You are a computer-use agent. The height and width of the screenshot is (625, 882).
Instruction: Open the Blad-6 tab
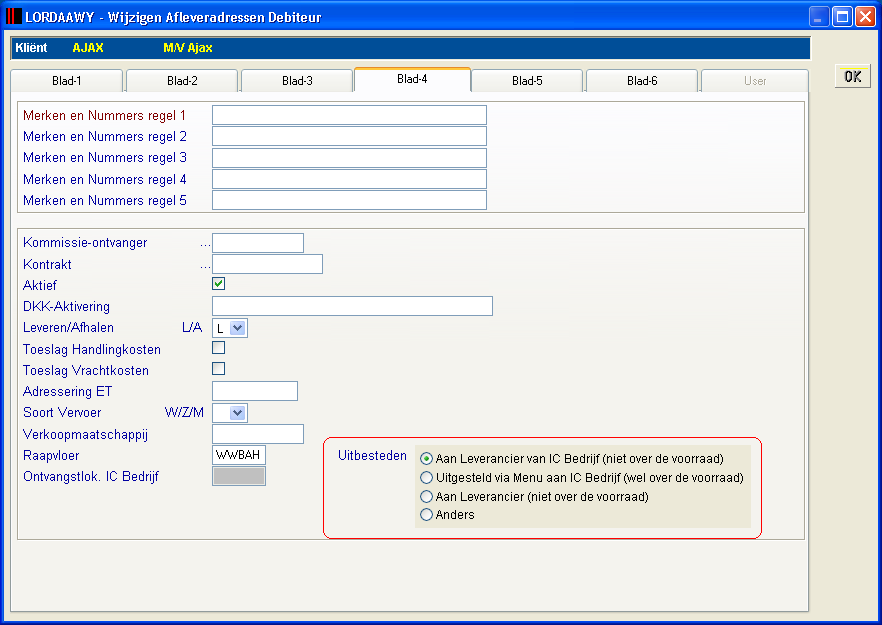pyautogui.click(x=642, y=80)
